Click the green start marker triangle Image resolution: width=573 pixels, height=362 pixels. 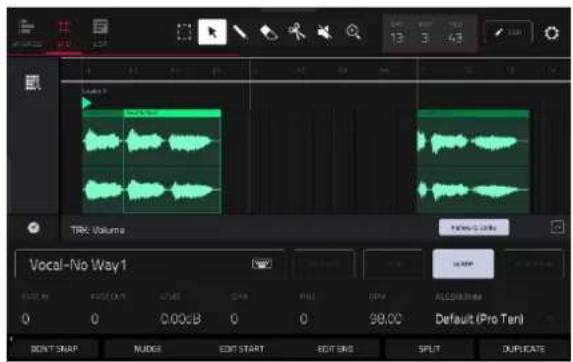point(86,103)
